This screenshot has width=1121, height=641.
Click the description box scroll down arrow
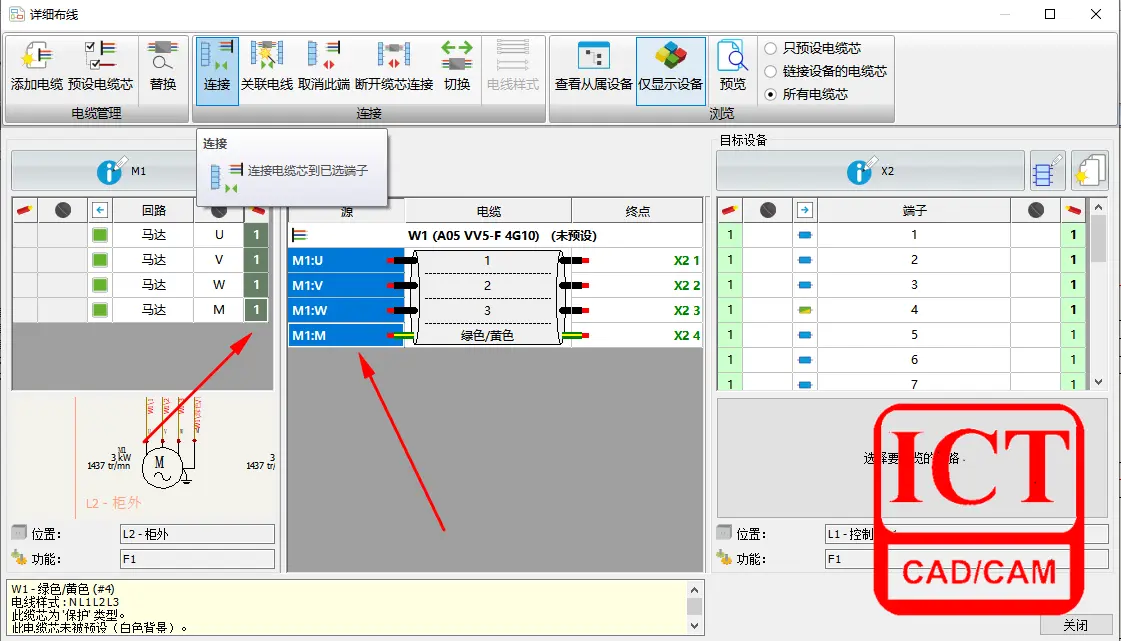694,625
